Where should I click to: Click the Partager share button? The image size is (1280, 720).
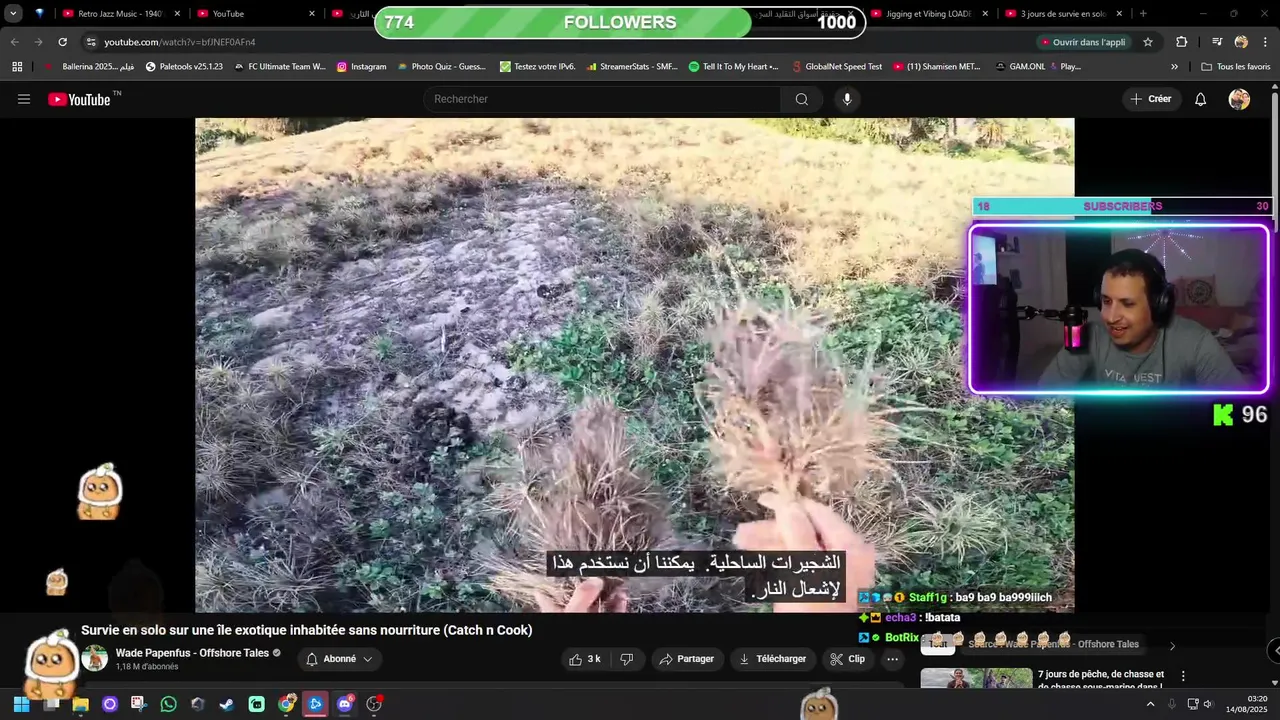click(x=688, y=659)
